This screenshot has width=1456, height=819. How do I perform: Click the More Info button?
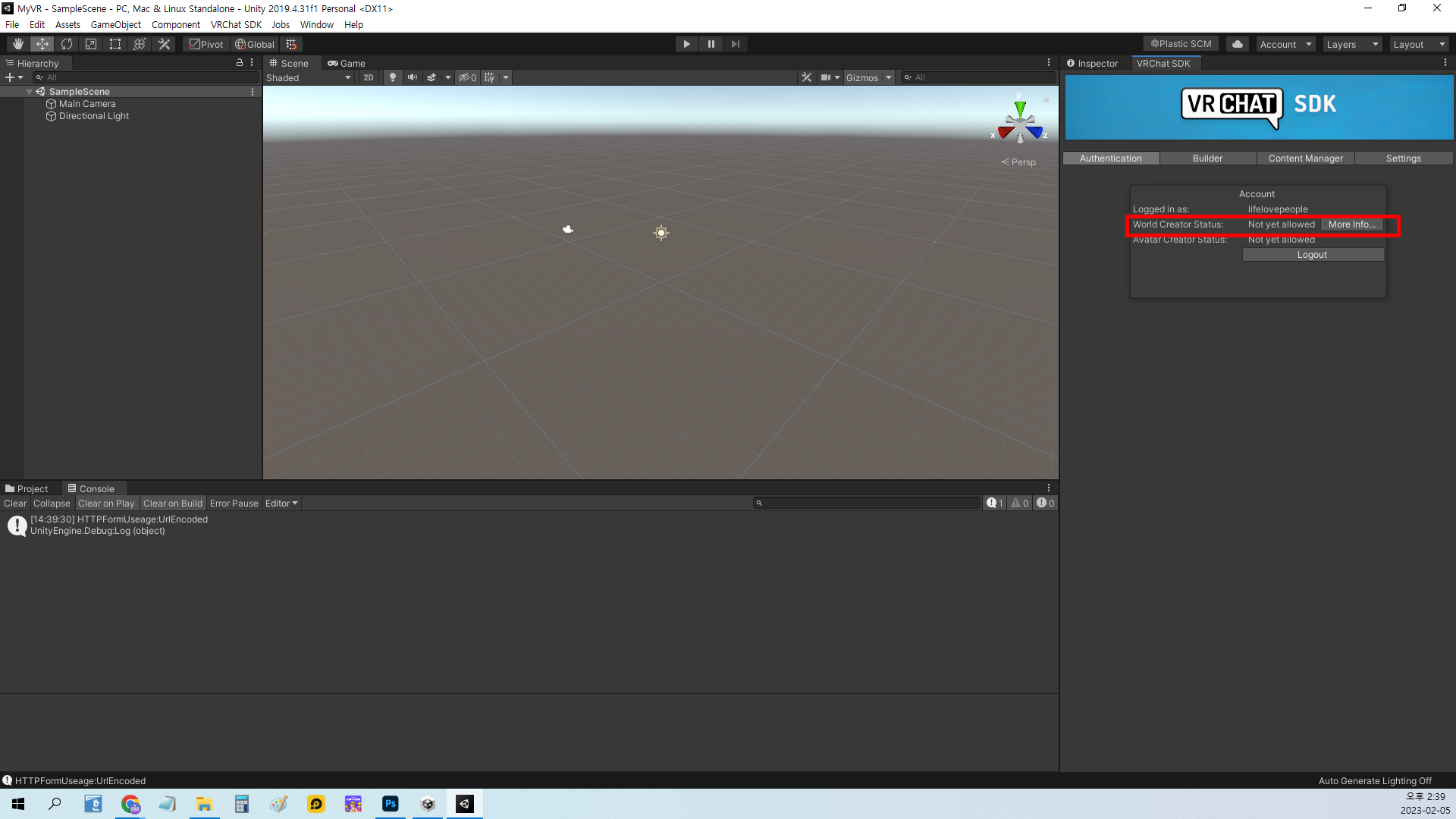(x=1351, y=224)
